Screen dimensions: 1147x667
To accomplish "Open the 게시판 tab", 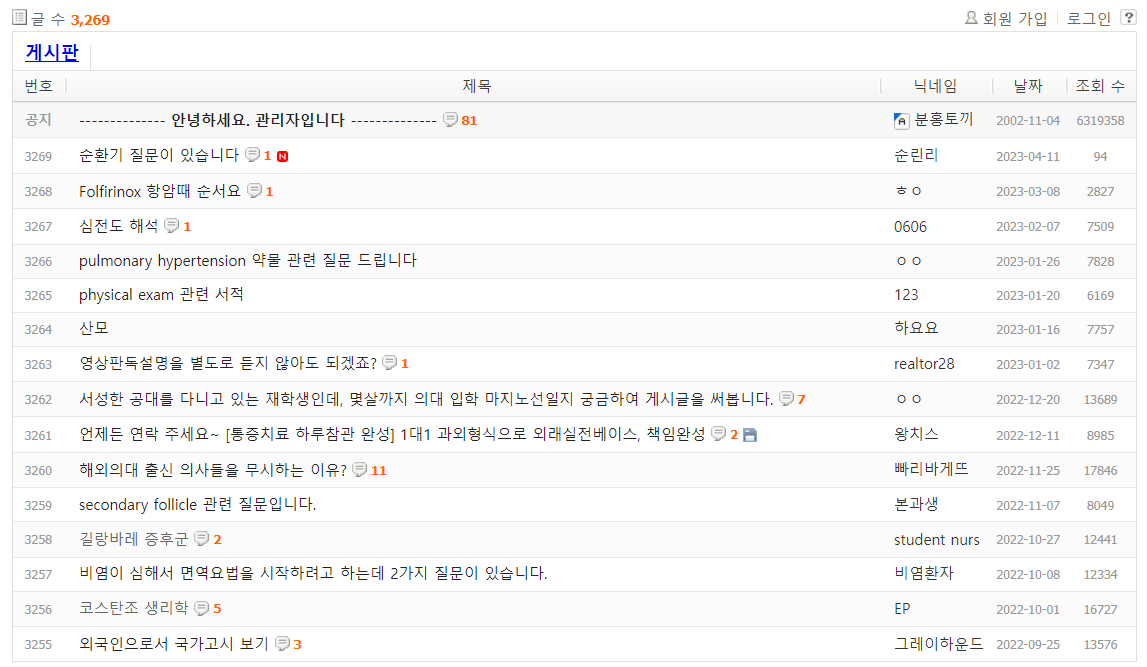I will point(51,53).
